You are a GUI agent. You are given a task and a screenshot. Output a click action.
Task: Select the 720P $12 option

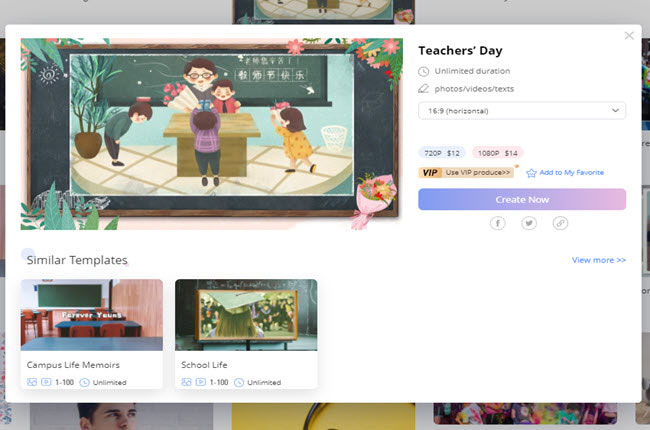click(442, 153)
